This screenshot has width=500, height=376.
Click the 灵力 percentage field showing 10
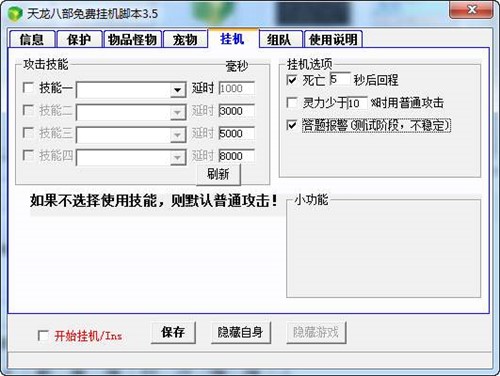point(357,103)
